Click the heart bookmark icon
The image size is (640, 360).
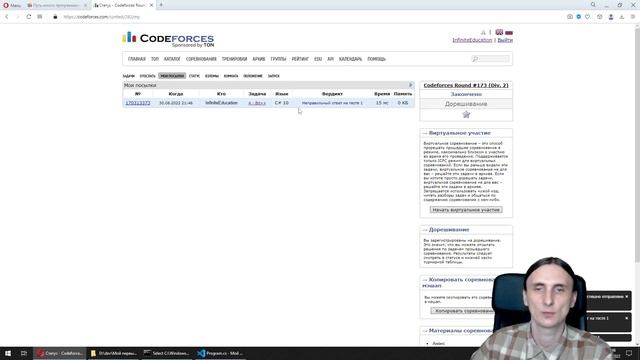pyautogui.click(x=587, y=17)
